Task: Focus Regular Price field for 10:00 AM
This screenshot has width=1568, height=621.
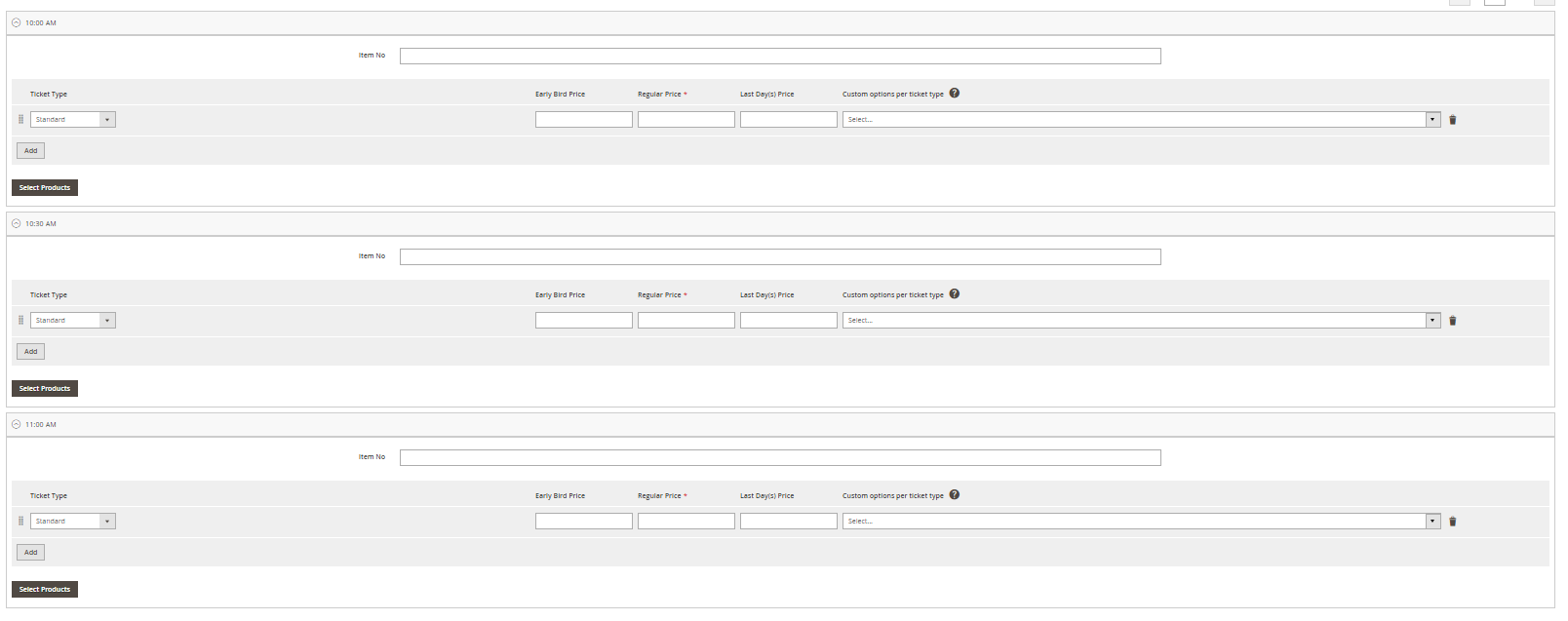Action: [686, 120]
